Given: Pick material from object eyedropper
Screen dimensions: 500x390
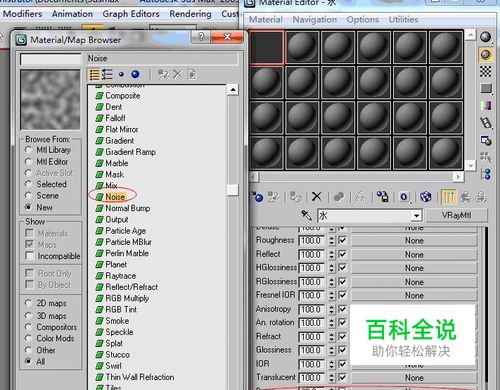Looking at the screenshot, I should pos(306,215).
